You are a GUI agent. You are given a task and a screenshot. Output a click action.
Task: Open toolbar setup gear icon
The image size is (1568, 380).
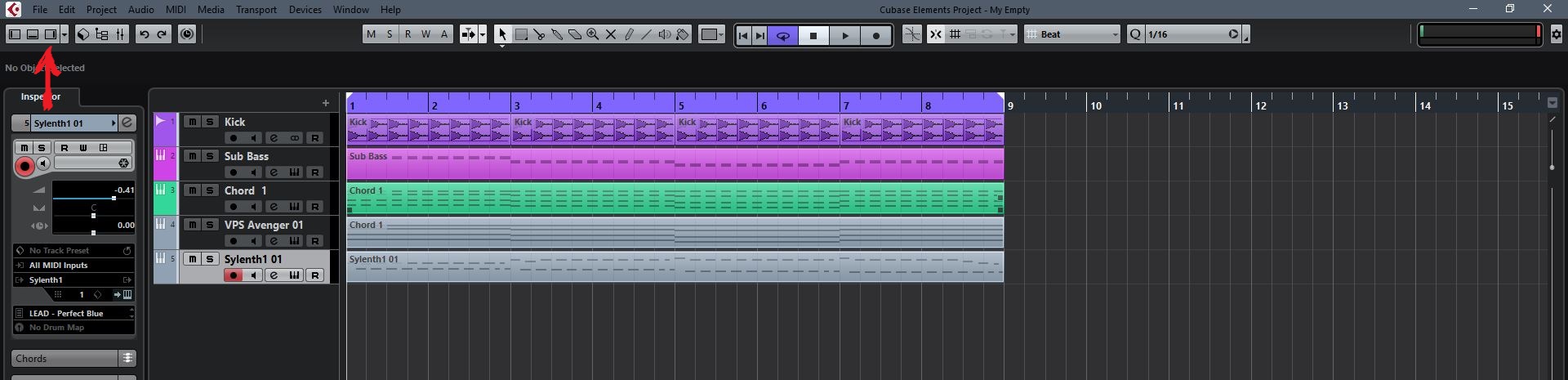pos(1556,34)
